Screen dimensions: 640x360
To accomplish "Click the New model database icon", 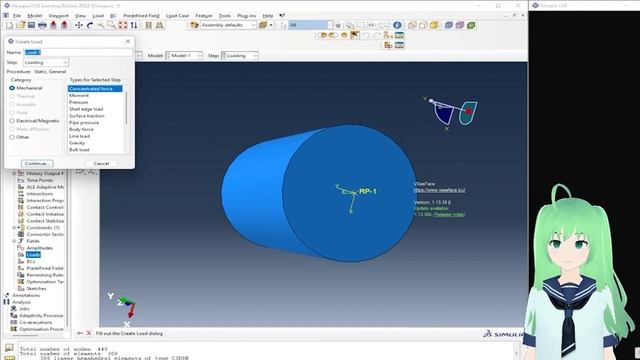I will pyautogui.click(x=9, y=25).
